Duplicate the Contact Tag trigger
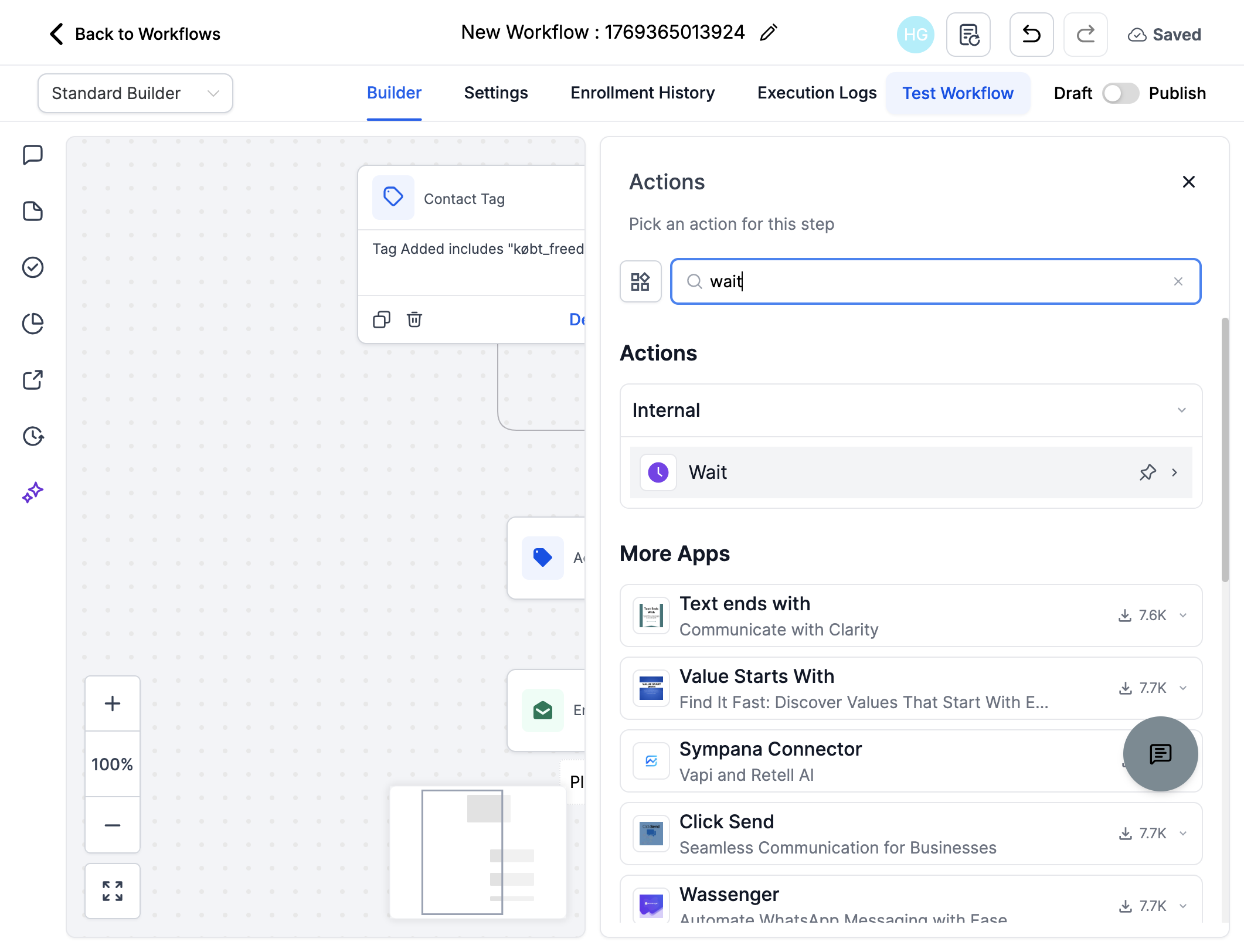The height and width of the screenshot is (952, 1244). [x=382, y=319]
